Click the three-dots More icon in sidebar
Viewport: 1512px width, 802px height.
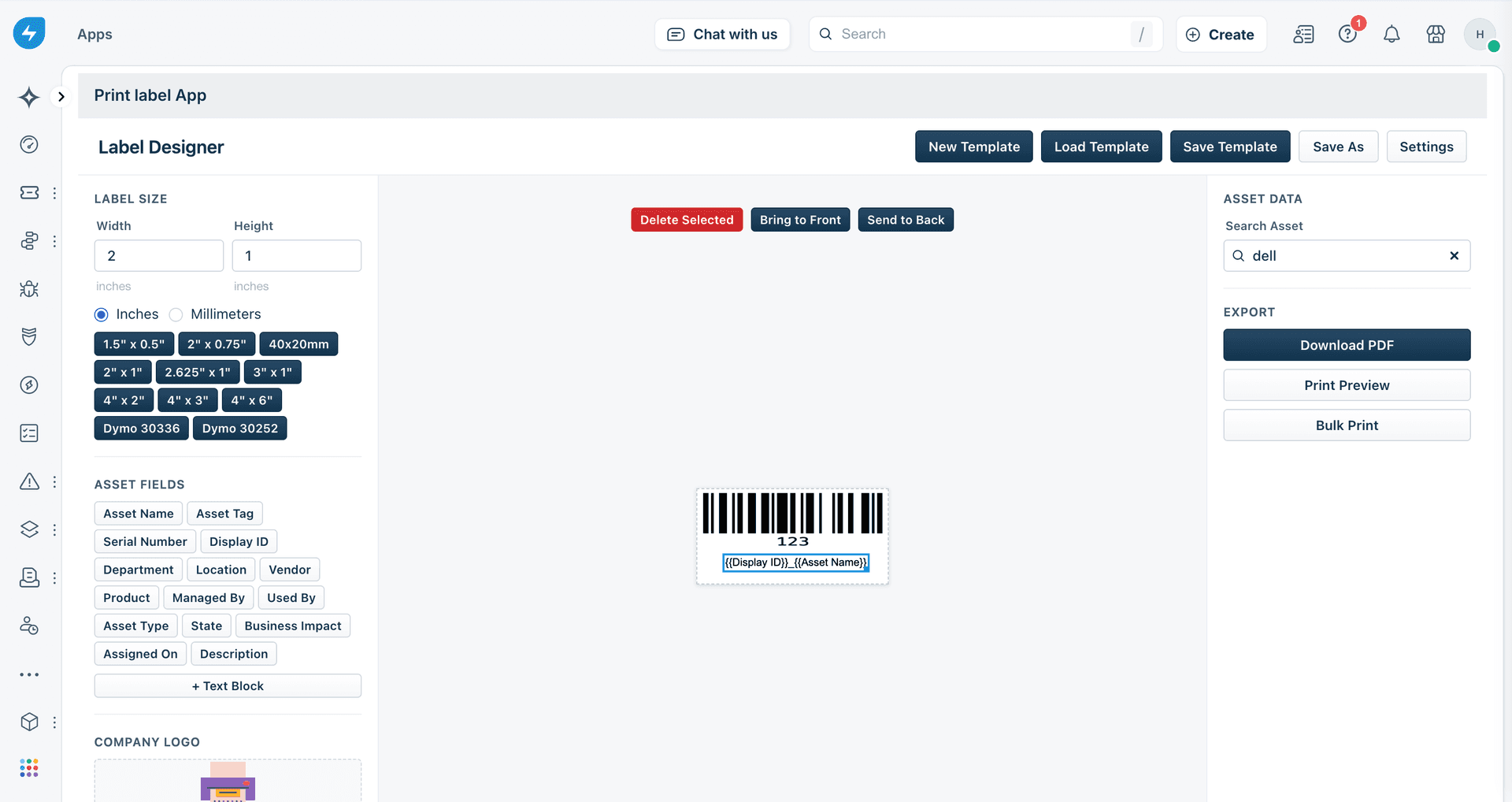[29, 674]
